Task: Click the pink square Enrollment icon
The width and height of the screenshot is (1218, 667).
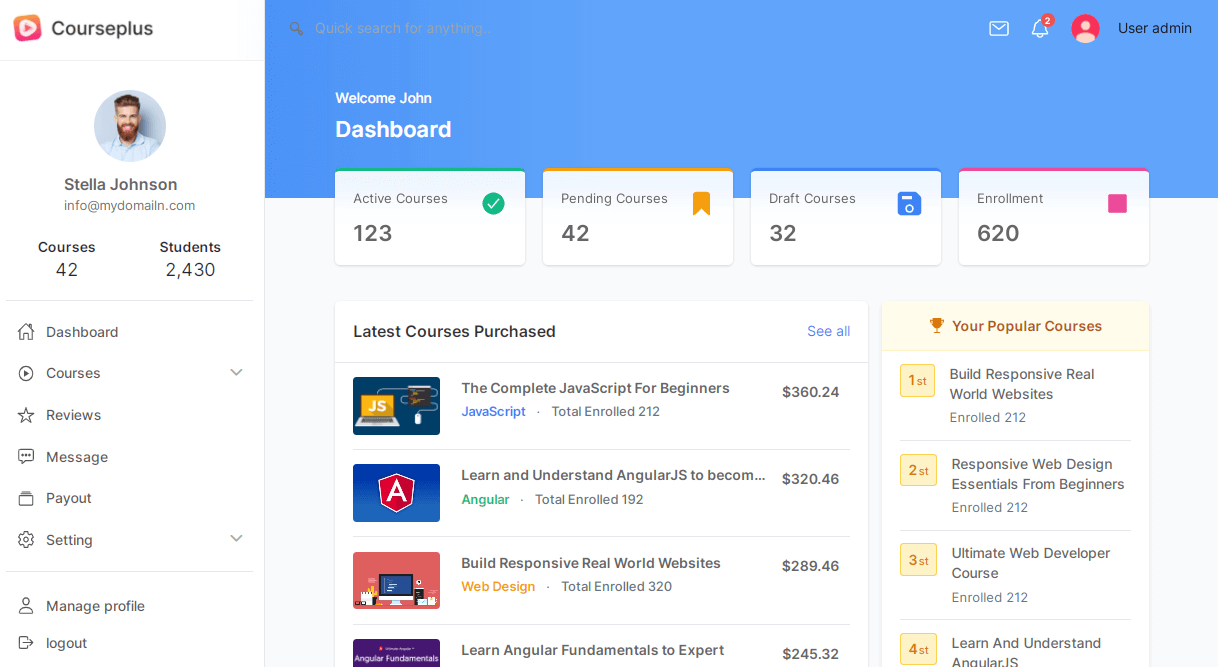Action: coord(1117,204)
